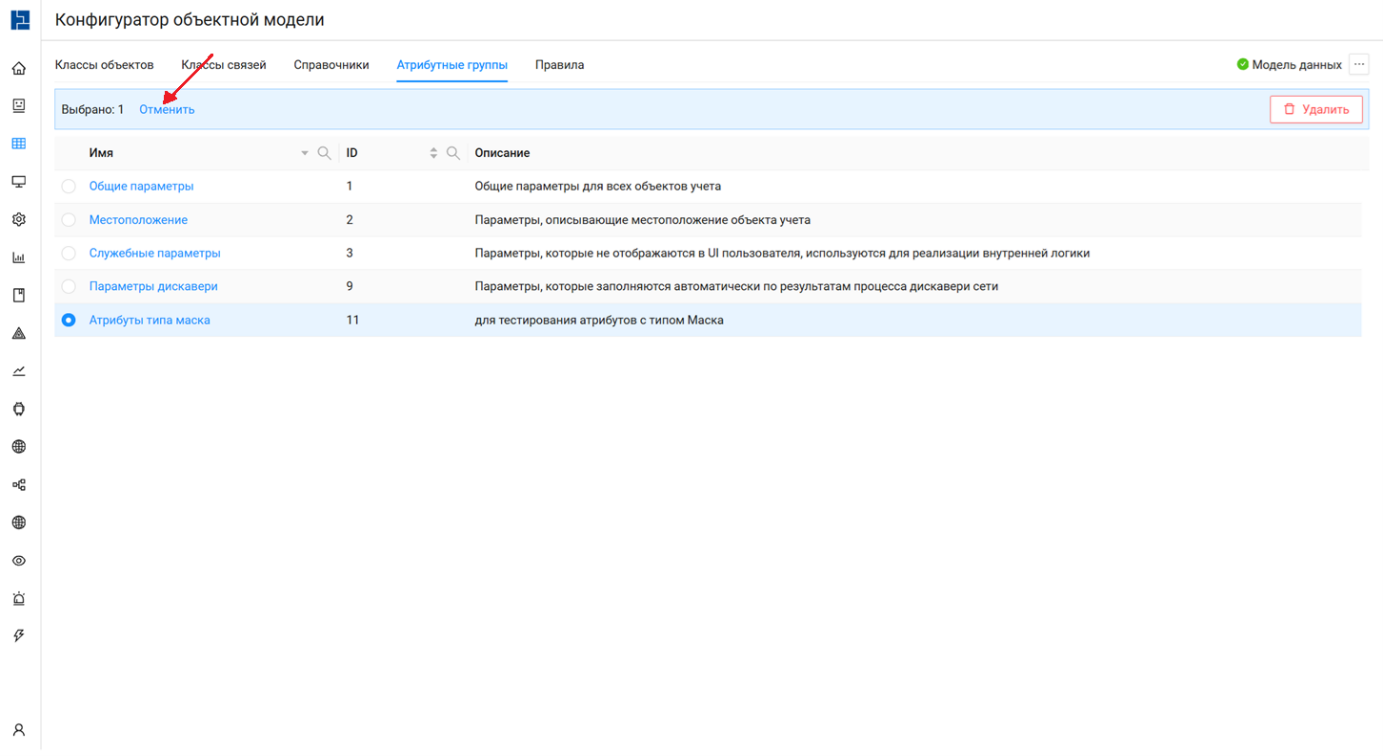The height and width of the screenshot is (756, 1383).
Task: Open the Служебные параметры group link
Action: 155,254
